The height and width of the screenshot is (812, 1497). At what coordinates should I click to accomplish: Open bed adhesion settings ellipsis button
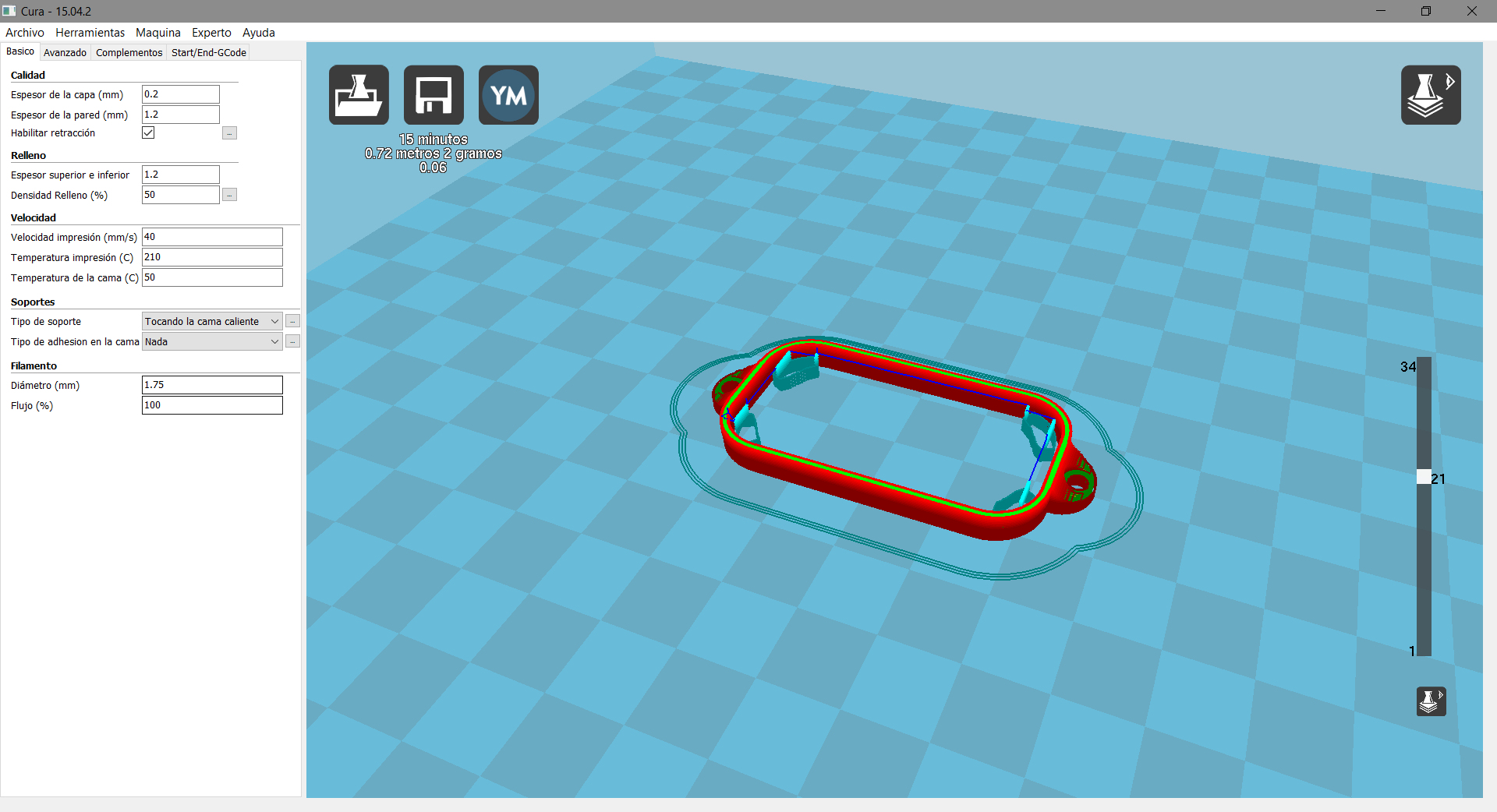point(292,341)
